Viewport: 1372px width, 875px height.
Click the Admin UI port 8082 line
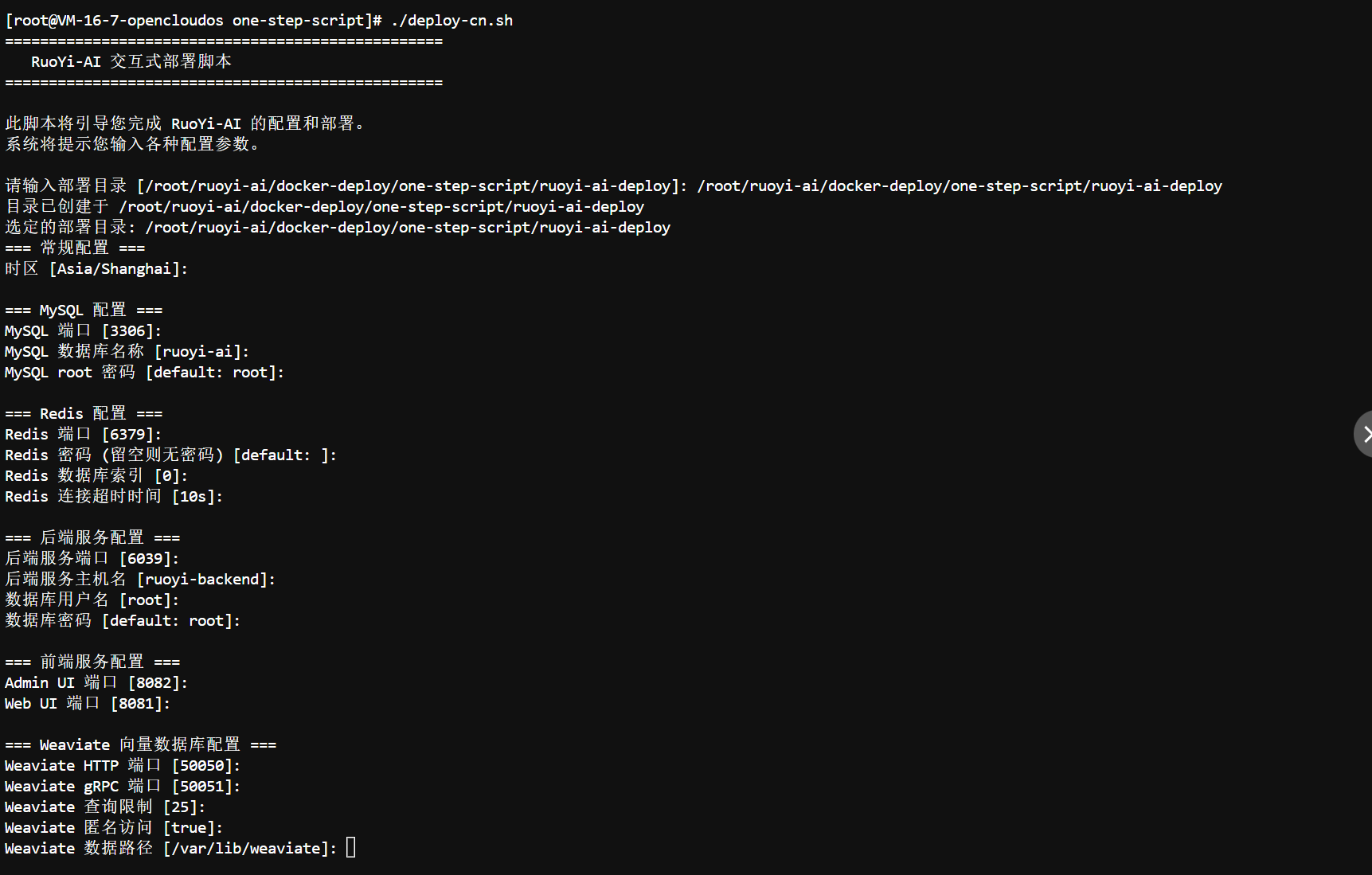pyautogui.click(x=96, y=683)
